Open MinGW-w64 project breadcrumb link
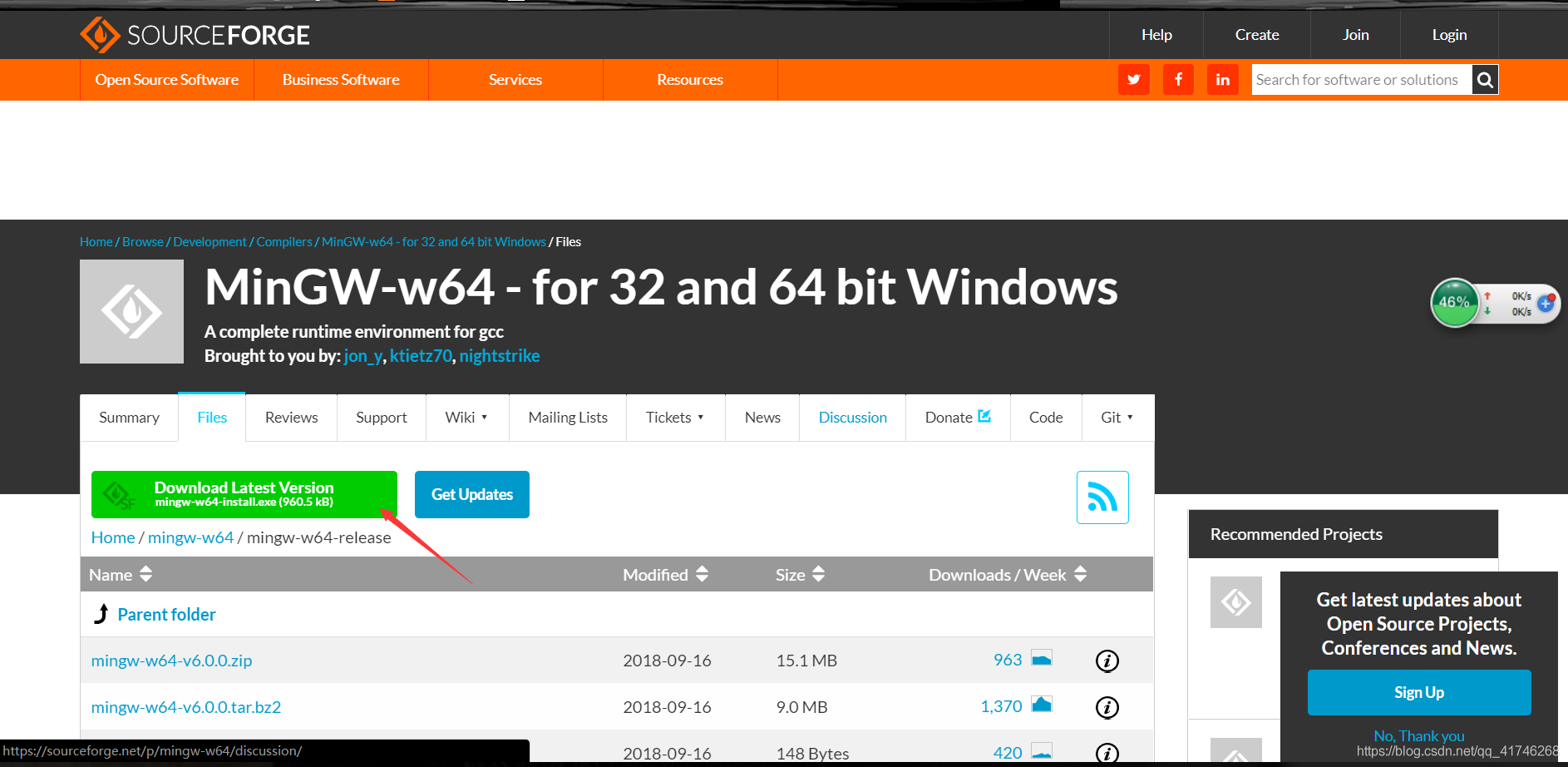 [434, 242]
